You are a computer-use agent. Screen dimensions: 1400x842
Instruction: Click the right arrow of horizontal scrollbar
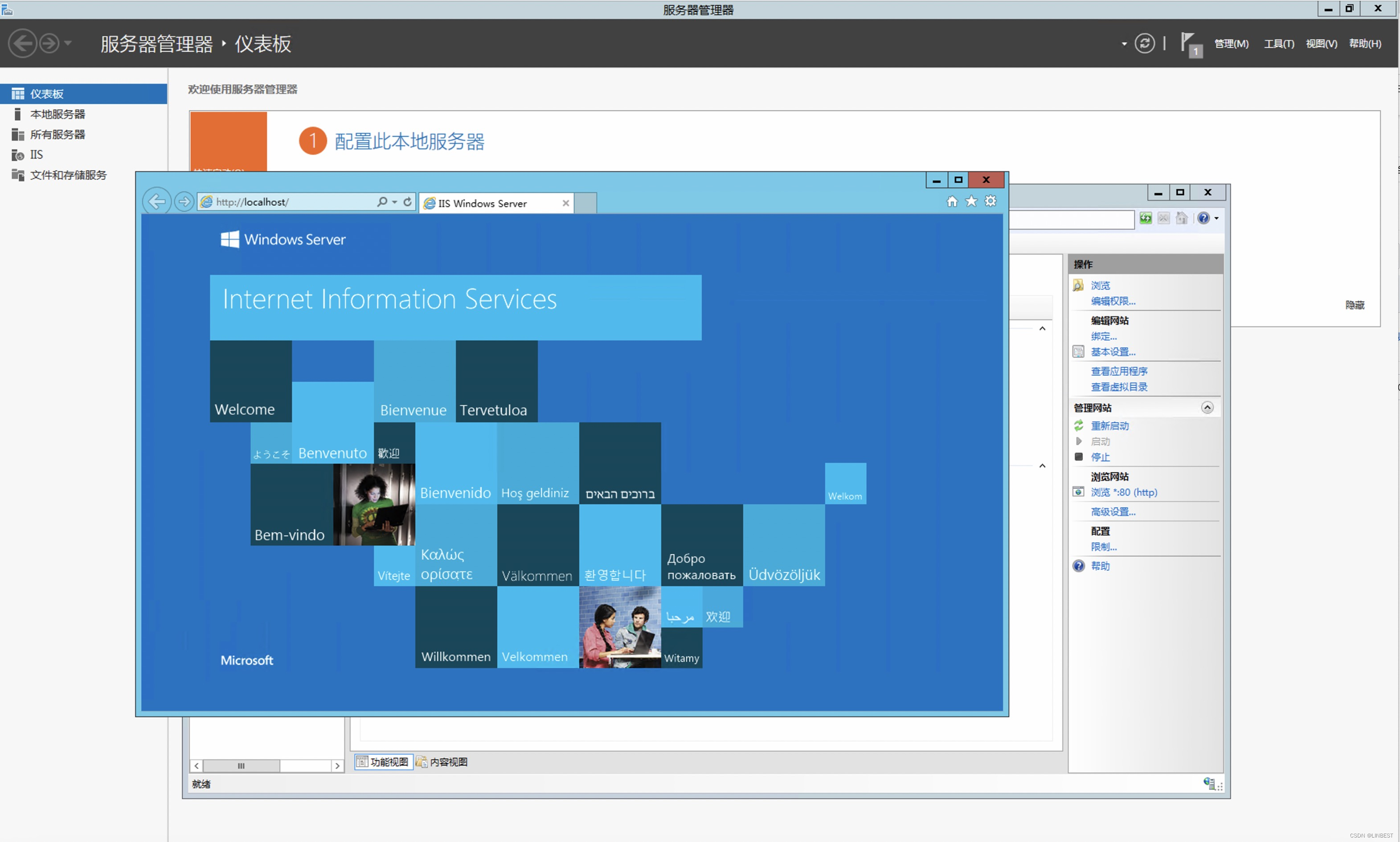pyautogui.click(x=338, y=766)
